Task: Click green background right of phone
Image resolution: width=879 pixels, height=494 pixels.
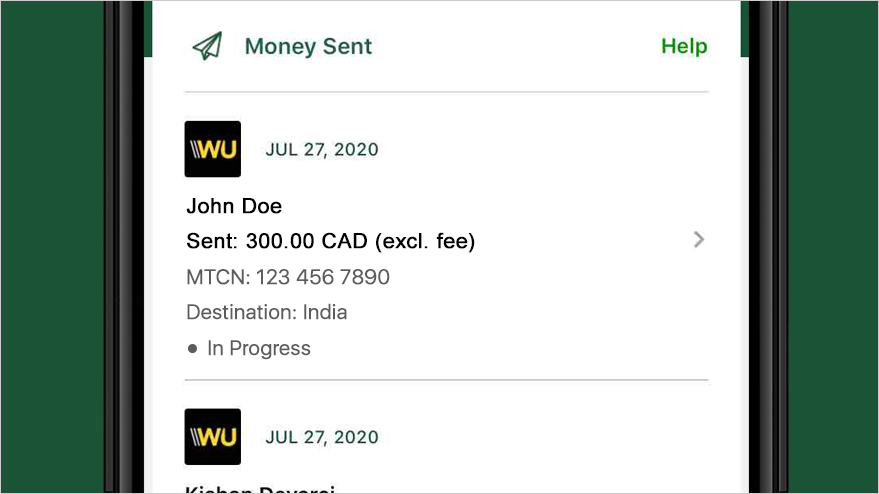Action: point(834,247)
